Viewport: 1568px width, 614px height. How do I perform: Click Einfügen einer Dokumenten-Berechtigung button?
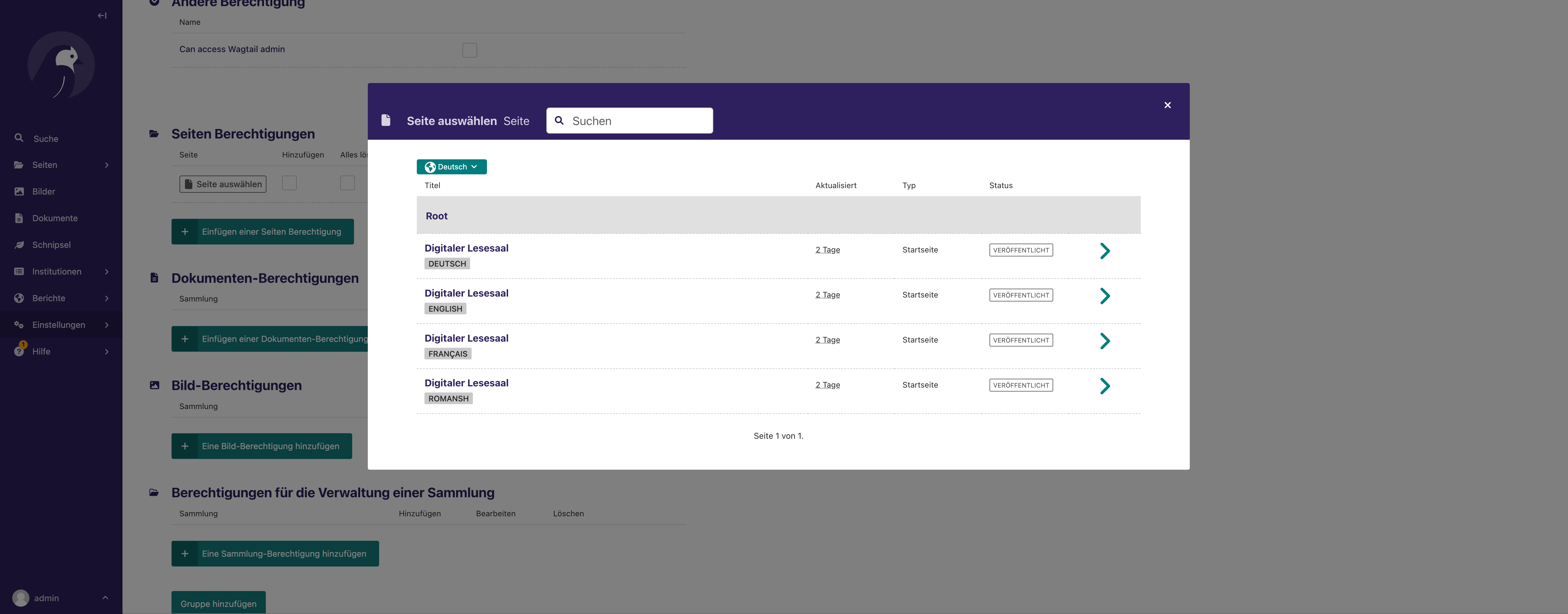[x=269, y=339]
